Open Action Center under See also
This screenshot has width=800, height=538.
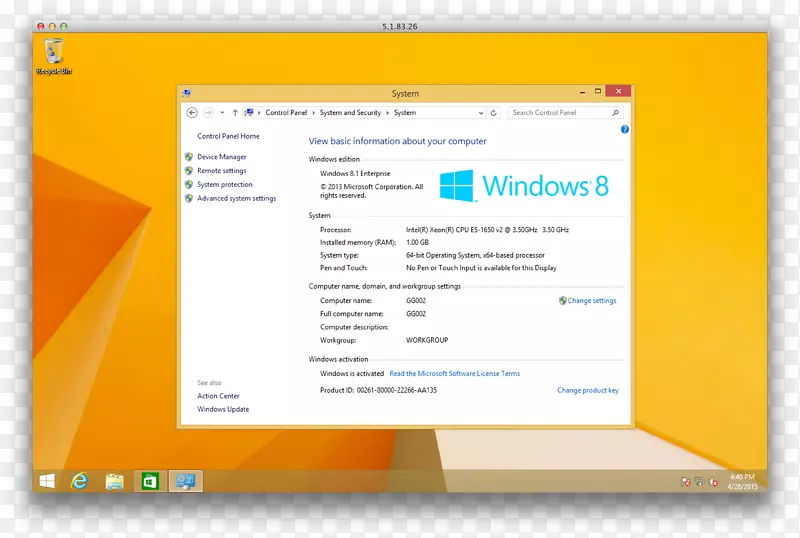[x=218, y=396]
